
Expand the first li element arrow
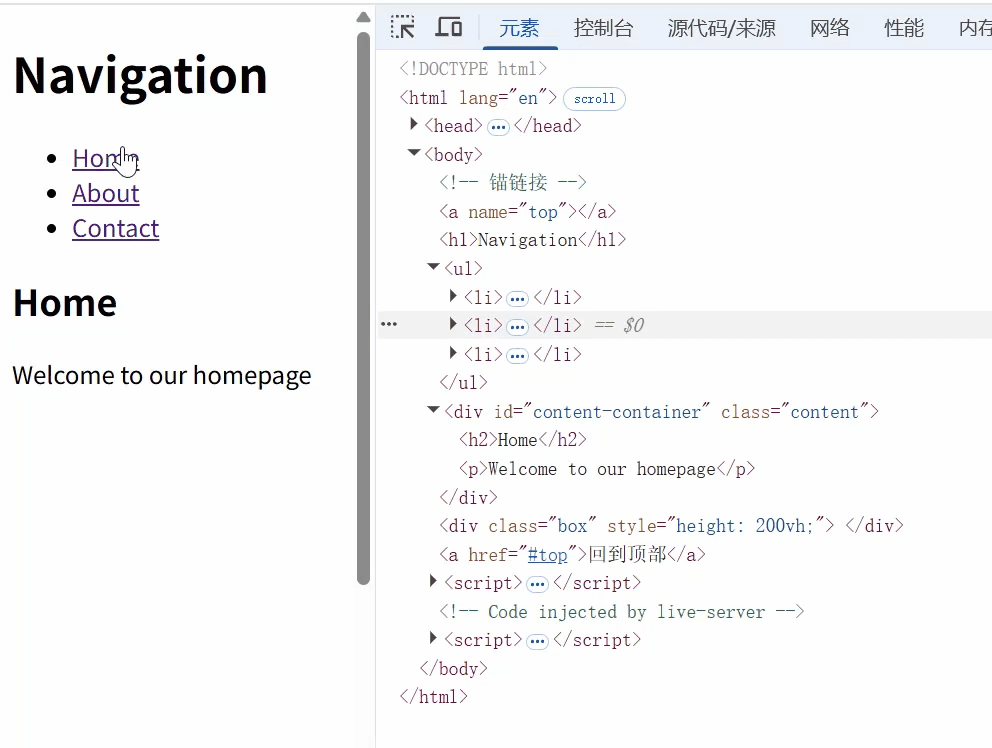[453, 296]
